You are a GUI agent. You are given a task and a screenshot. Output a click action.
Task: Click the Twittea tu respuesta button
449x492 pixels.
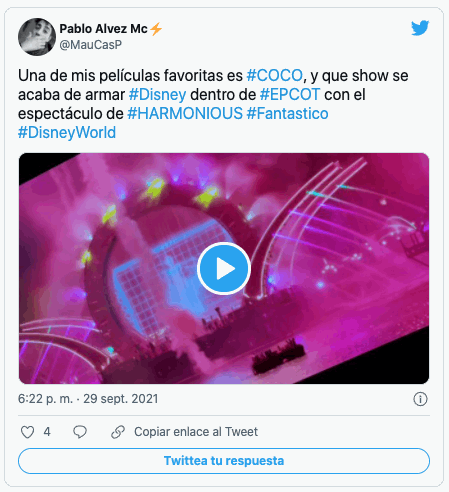coord(224,461)
